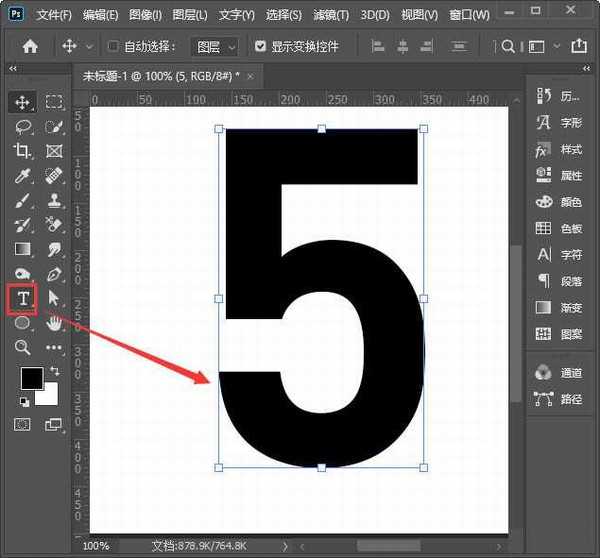The image size is (600, 558).
Task: Toggle Quick Mask mode icon
Action: (22, 424)
